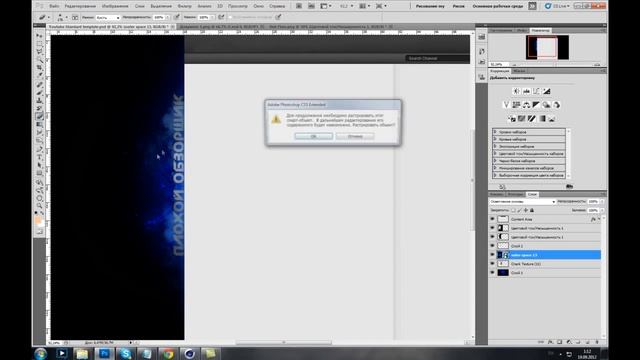Viewport: 640px width, 360px height.
Task: Select the Rectangular Marquee tool
Action: coord(40,44)
